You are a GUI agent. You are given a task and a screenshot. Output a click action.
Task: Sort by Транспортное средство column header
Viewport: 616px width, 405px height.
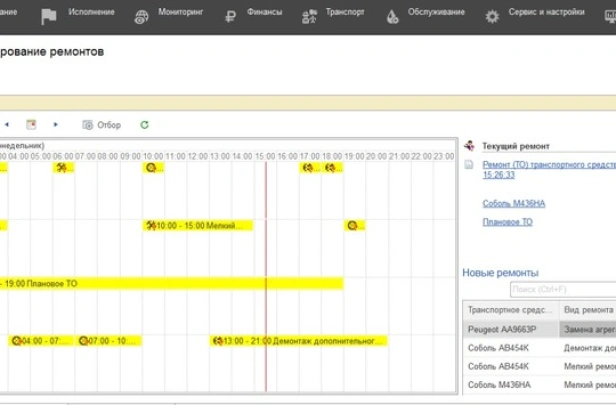point(511,310)
